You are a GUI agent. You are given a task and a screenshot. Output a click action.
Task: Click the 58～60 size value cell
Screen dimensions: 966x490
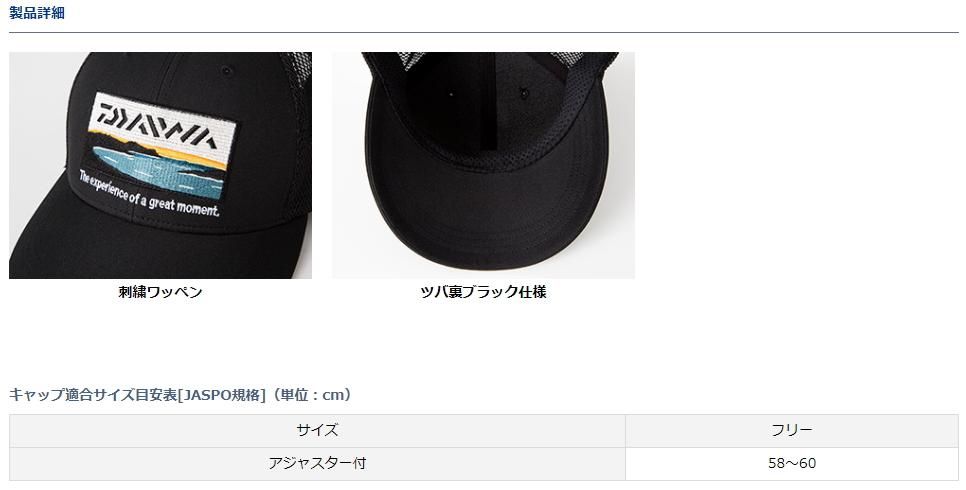click(x=792, y=463)
